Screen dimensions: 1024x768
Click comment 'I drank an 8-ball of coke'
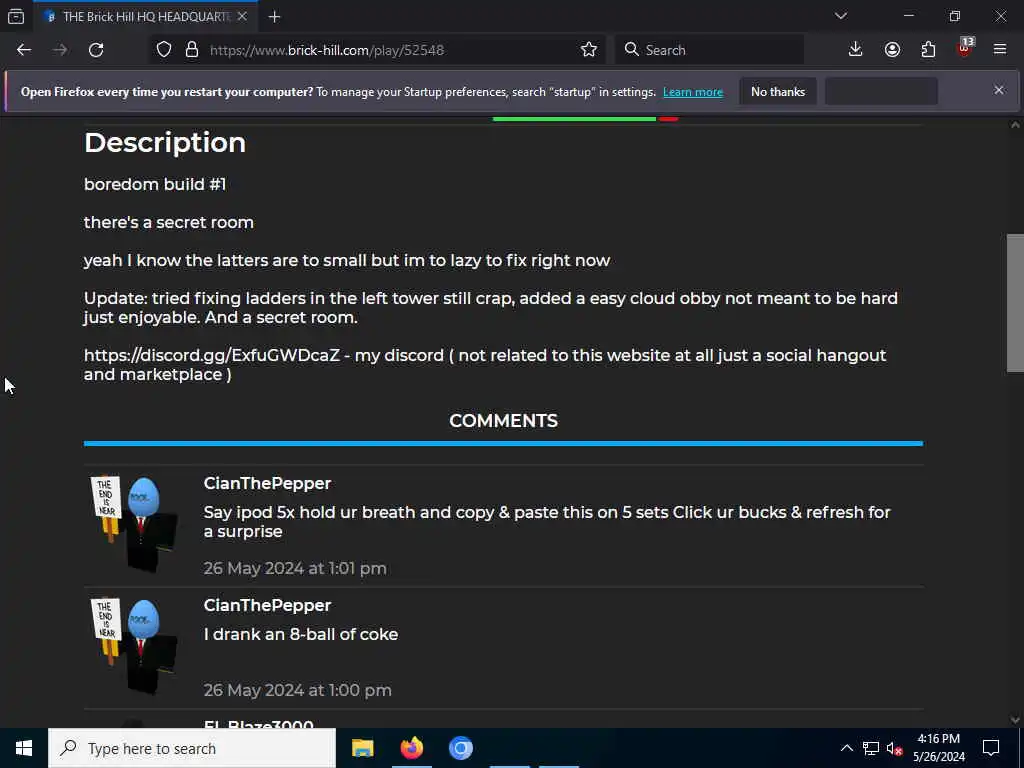(301, 634)
